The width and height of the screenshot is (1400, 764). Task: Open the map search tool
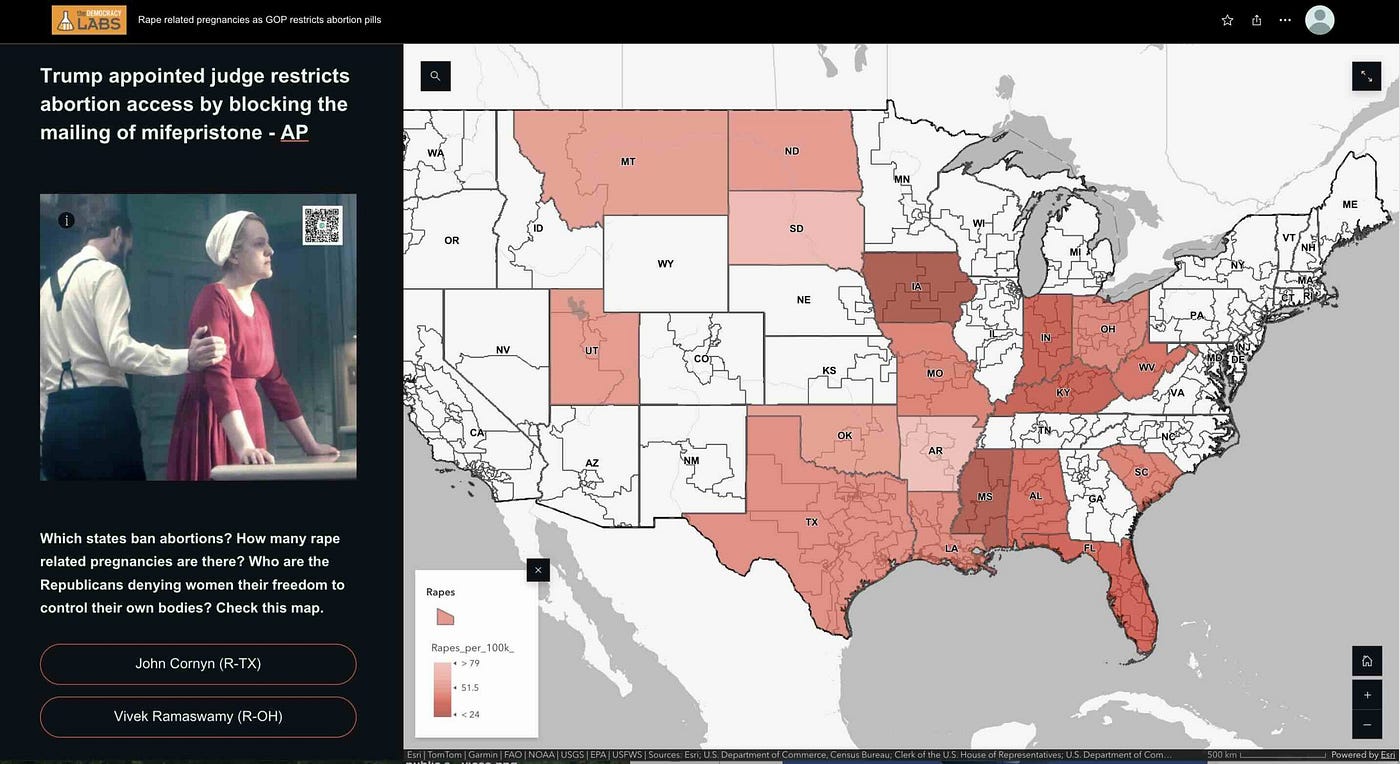(x=435, y=76)
